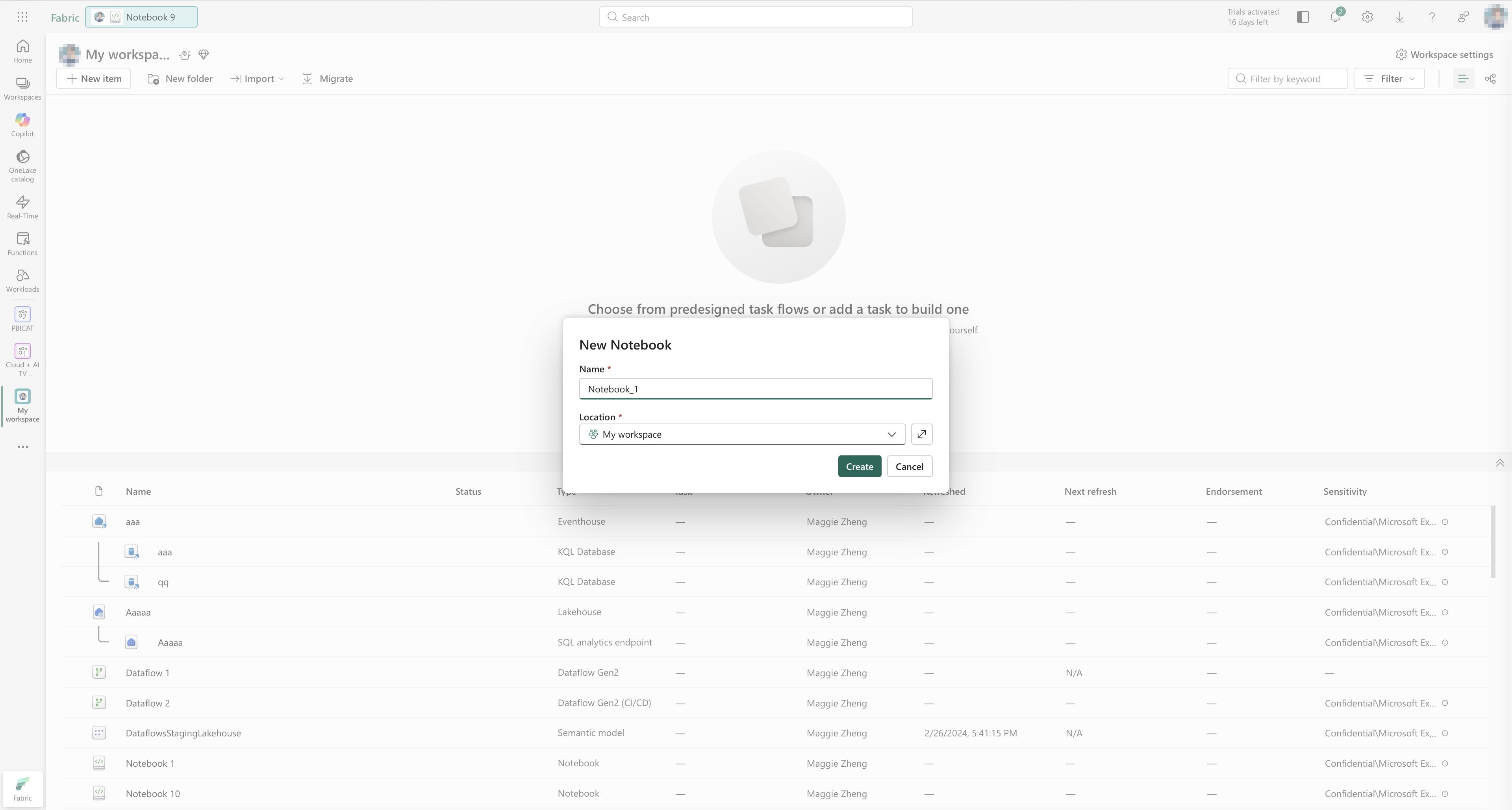
Task: Click the Eventhouse icon in aaa row
Action: point(99,522)
